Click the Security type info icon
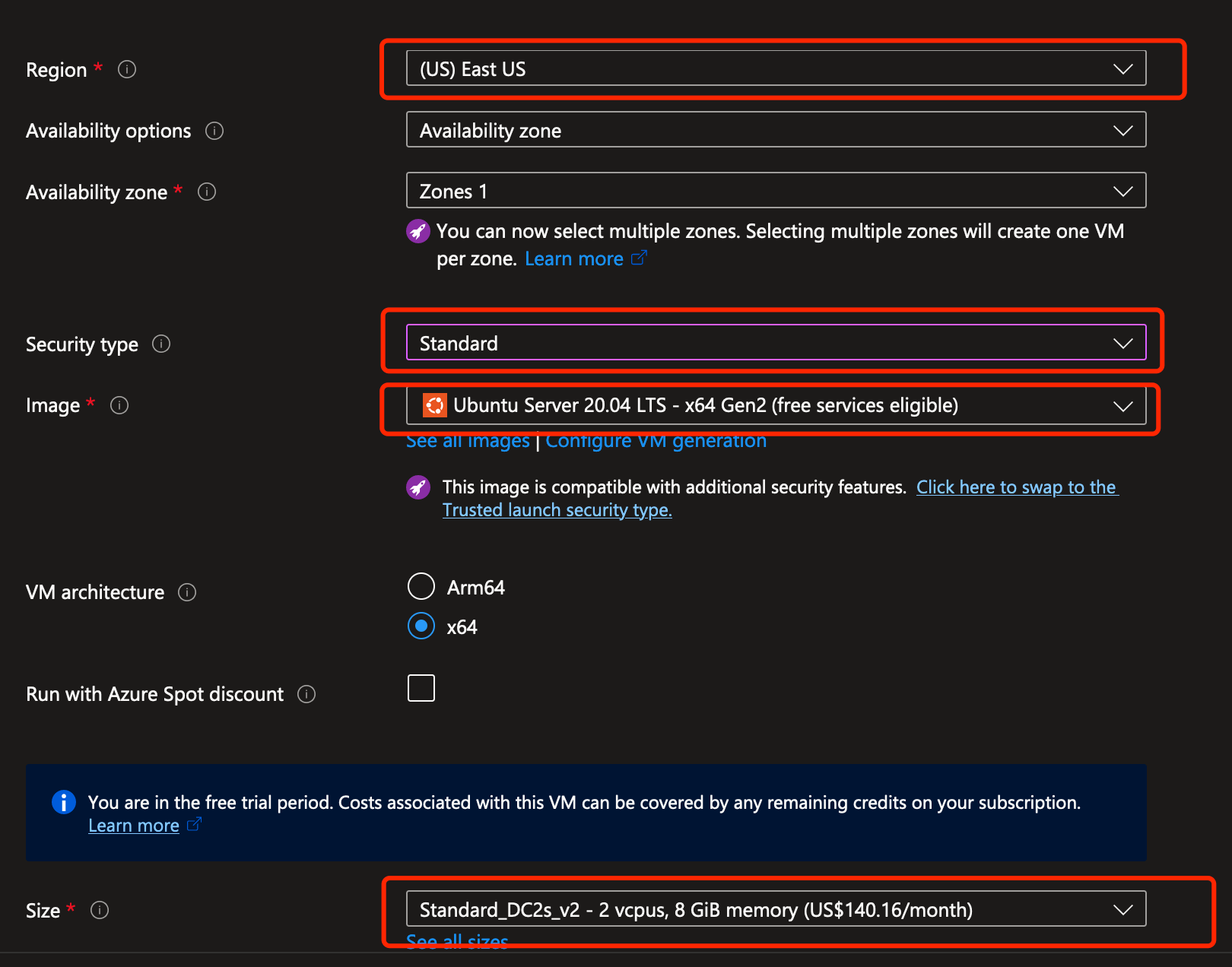This screenshot has width=1232, height=967. pos(161,344)
